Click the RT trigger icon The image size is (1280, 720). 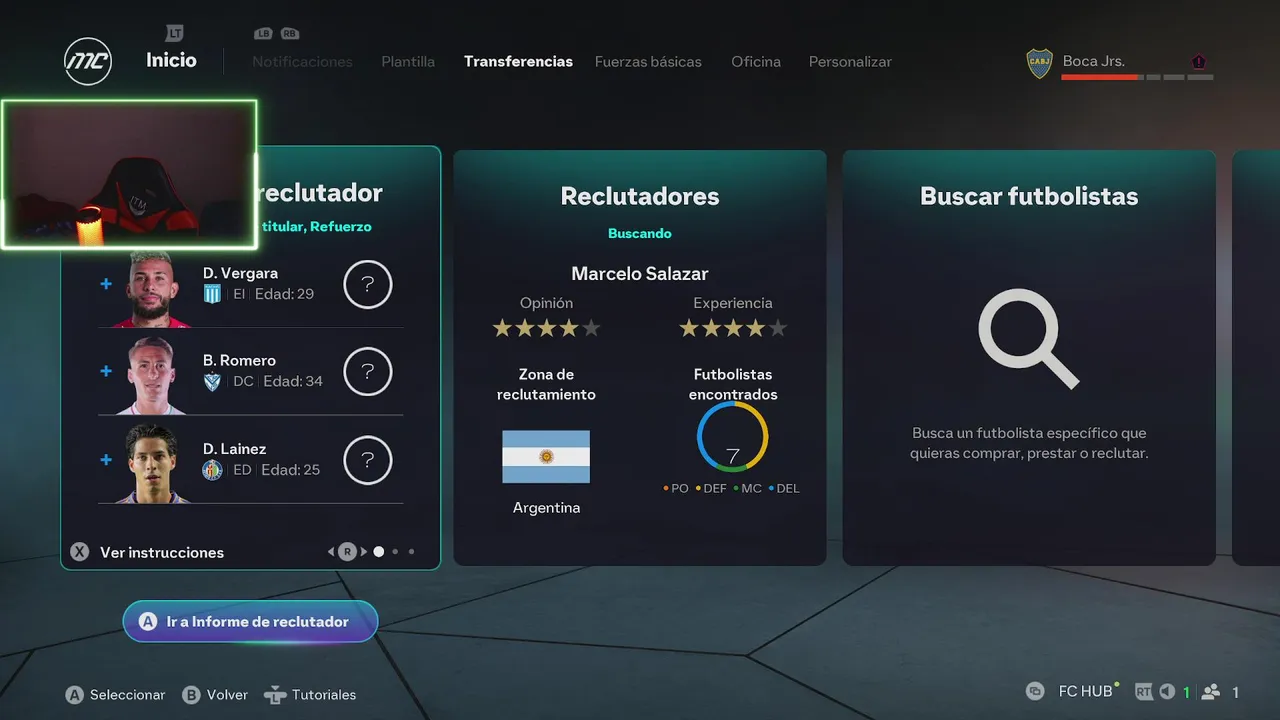[x=1143, y=691]
